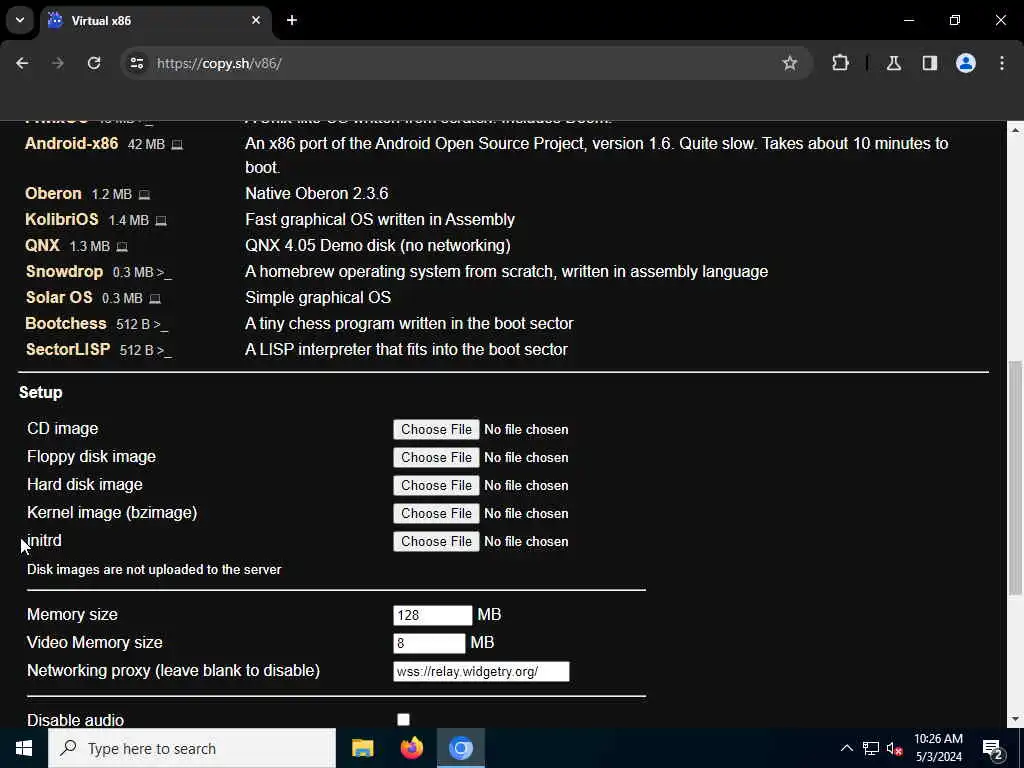This screenshot has width=1024, height=768.
Task: Launch the Oberon image
Action: 54,193
